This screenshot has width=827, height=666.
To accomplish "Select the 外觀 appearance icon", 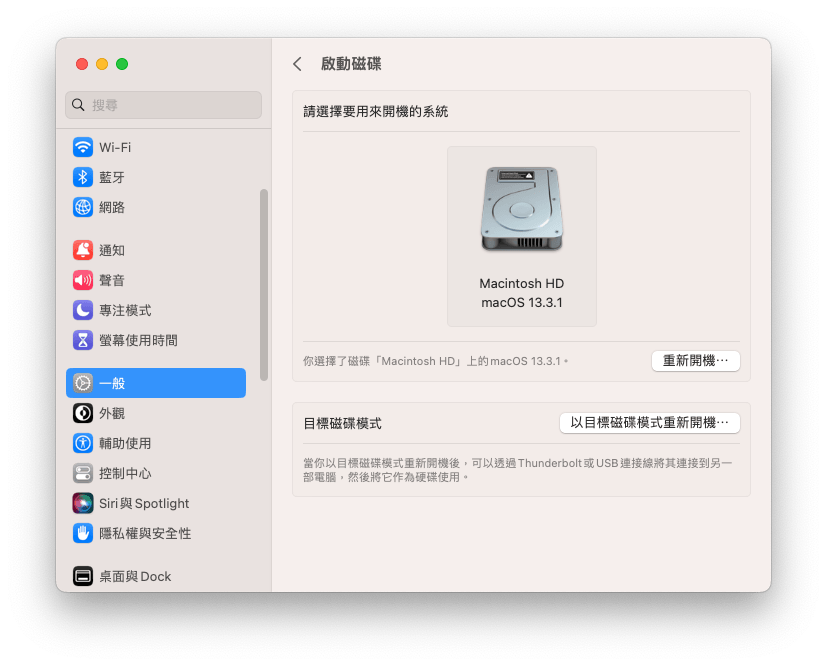I will [x=83, y=413].
